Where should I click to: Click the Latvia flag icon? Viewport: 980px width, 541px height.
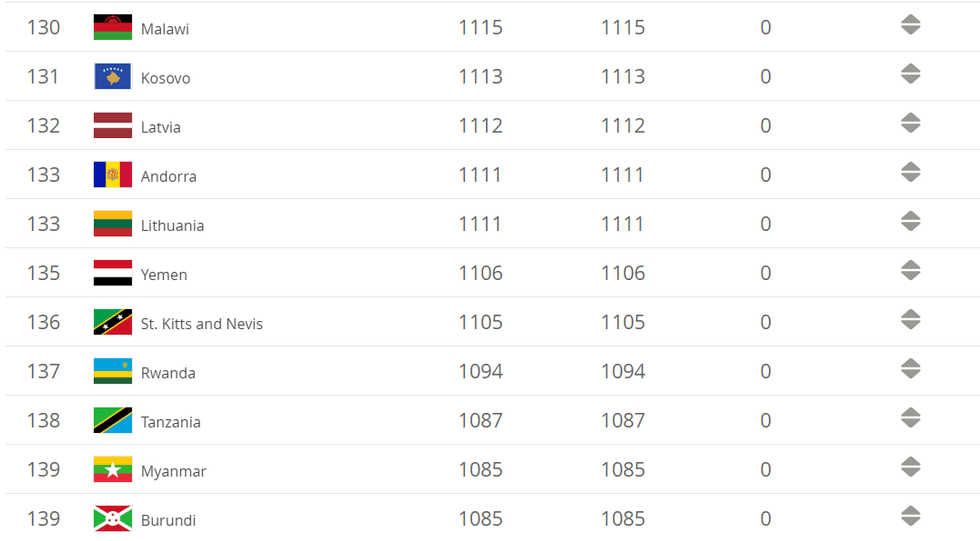click(113, 125)
